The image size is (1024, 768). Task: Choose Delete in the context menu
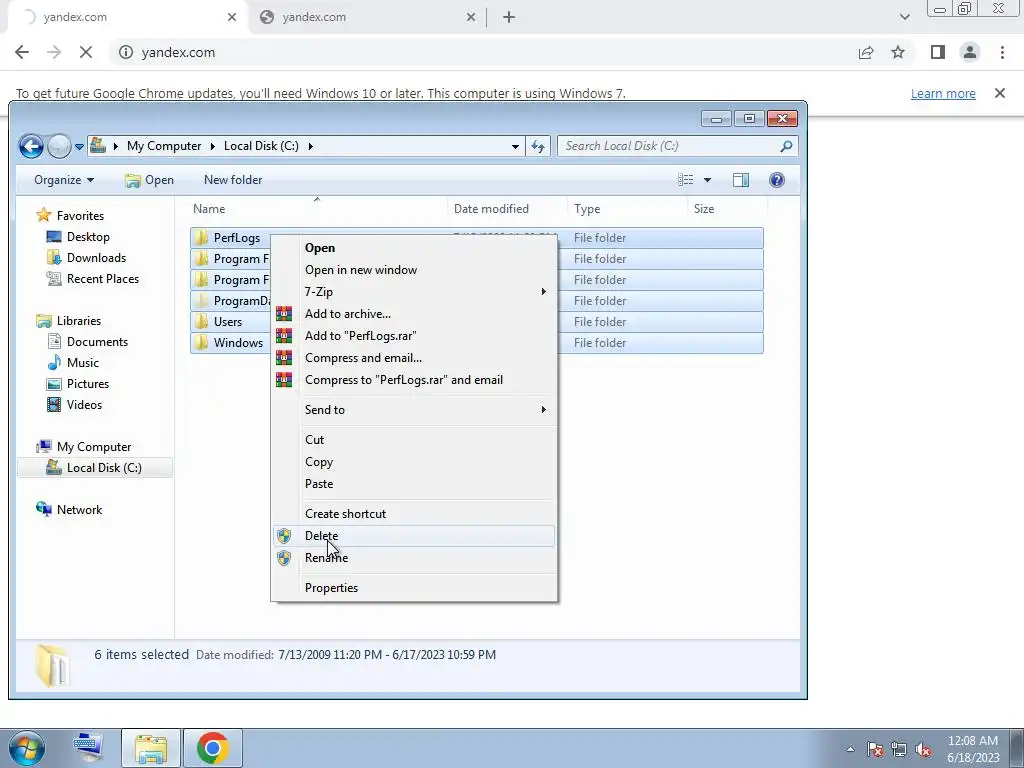(x=414, y=536)
